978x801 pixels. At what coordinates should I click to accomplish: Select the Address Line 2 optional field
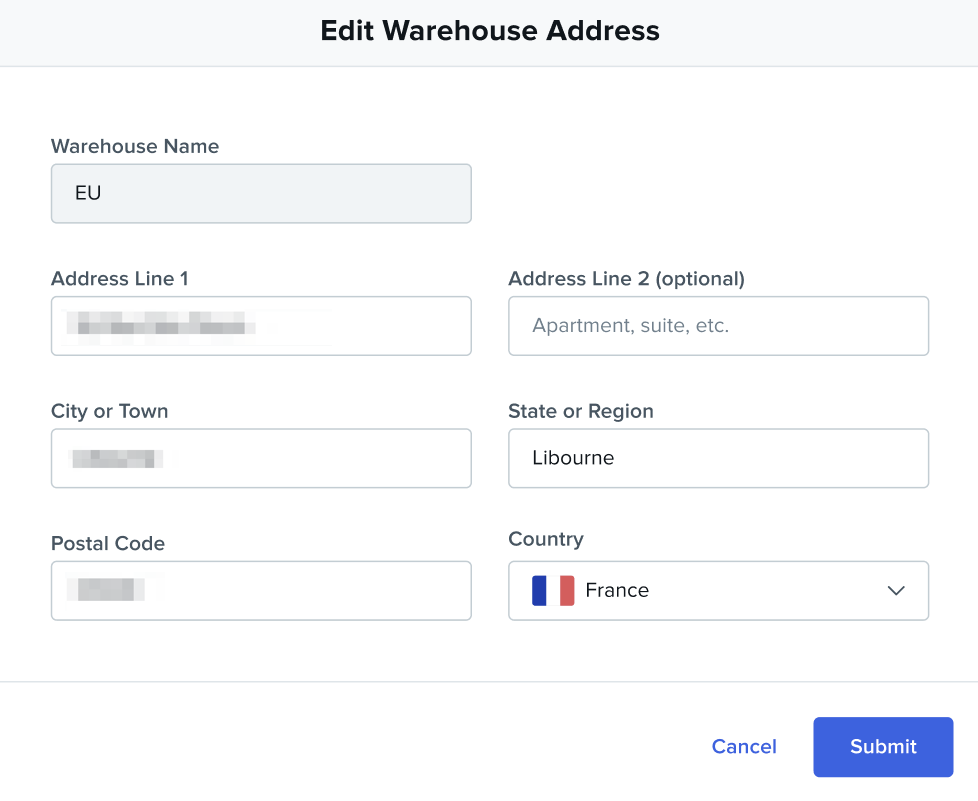tap(718, 326)
